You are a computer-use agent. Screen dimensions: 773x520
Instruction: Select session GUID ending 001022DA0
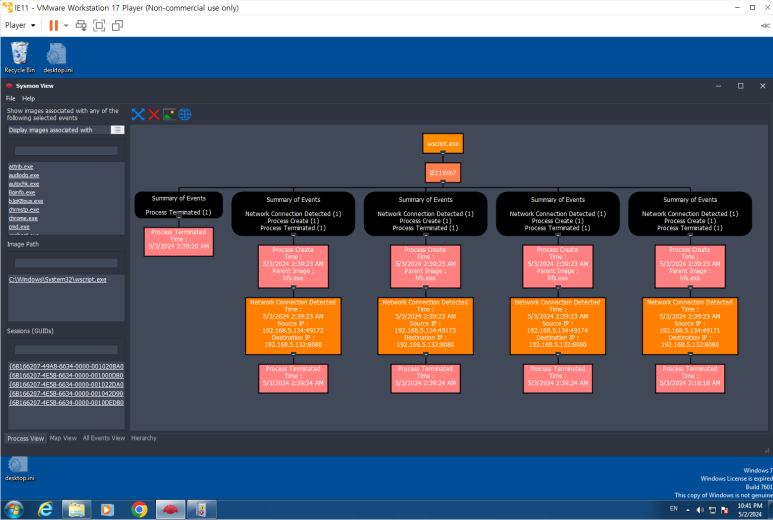tap(66, 384)
